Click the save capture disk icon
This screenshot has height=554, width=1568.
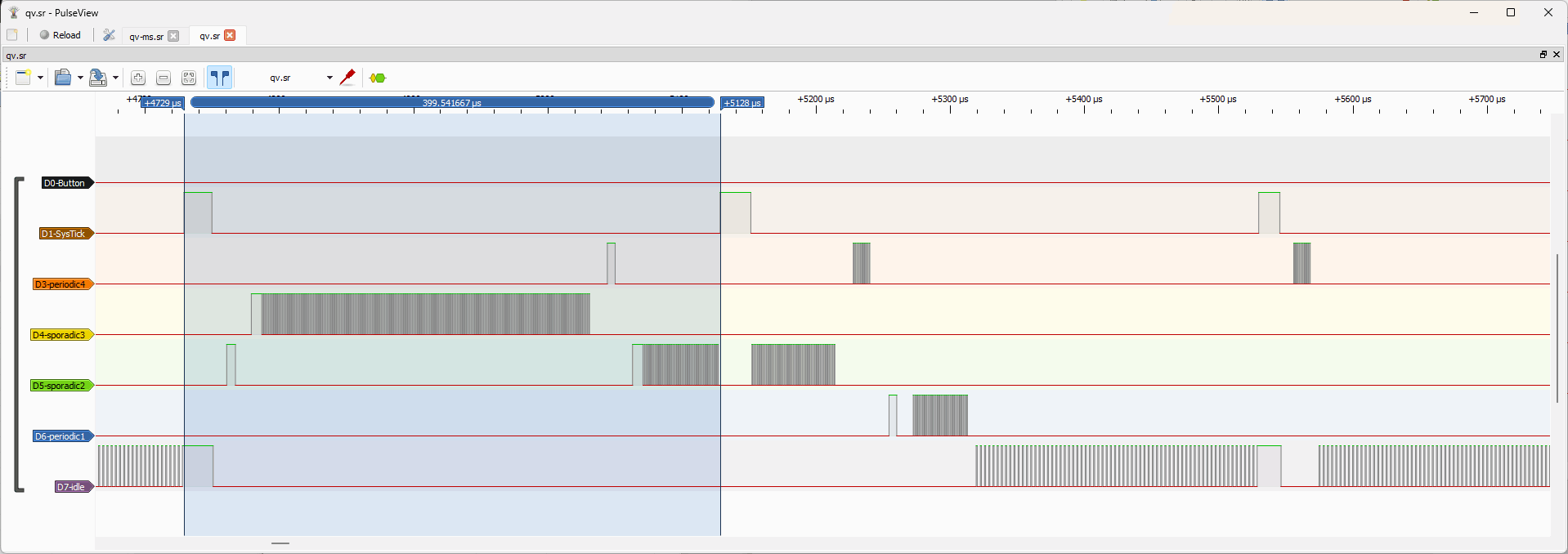click(97, 78)
